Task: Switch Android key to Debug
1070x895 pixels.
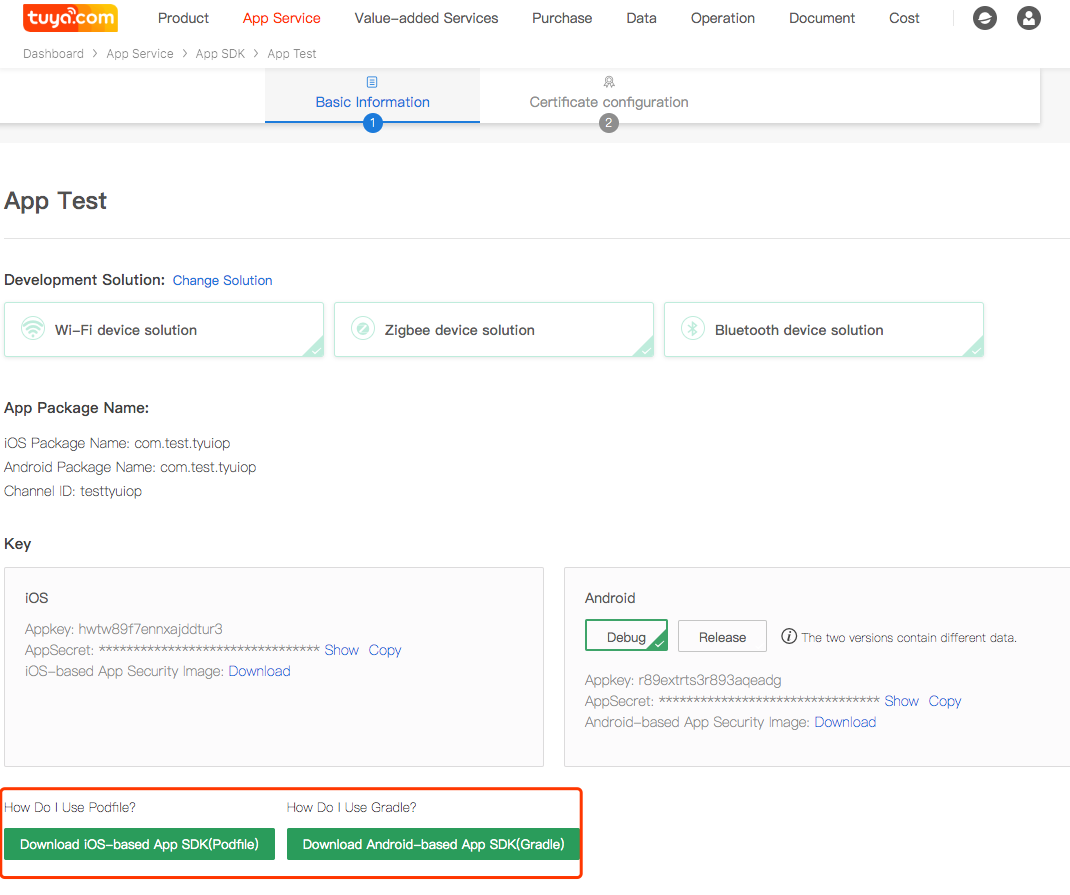Action: [x=626, y=636]
